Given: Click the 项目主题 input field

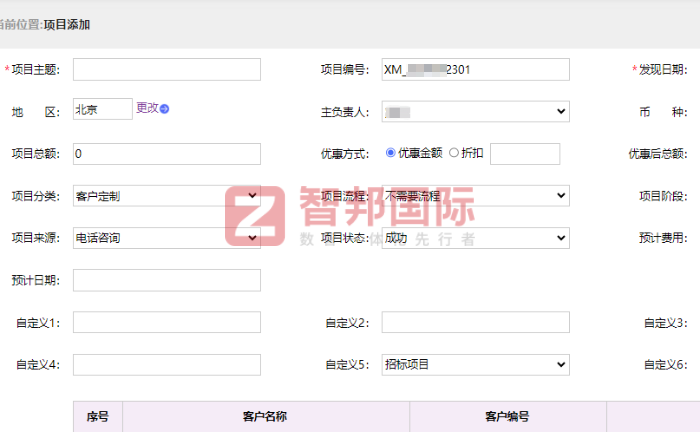Looking at the screenshot, I should [166, 69].
